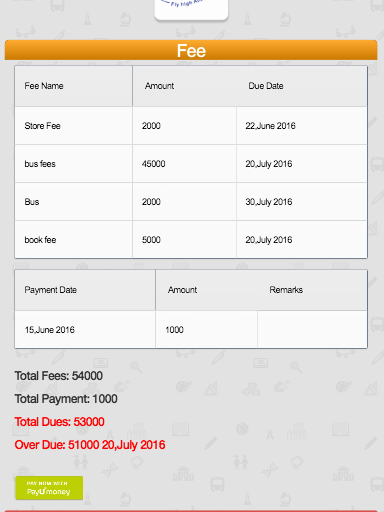This screenshot has height=512, width=384.
Task: Click the Total Fees: 54000 text
Action: 59,376
